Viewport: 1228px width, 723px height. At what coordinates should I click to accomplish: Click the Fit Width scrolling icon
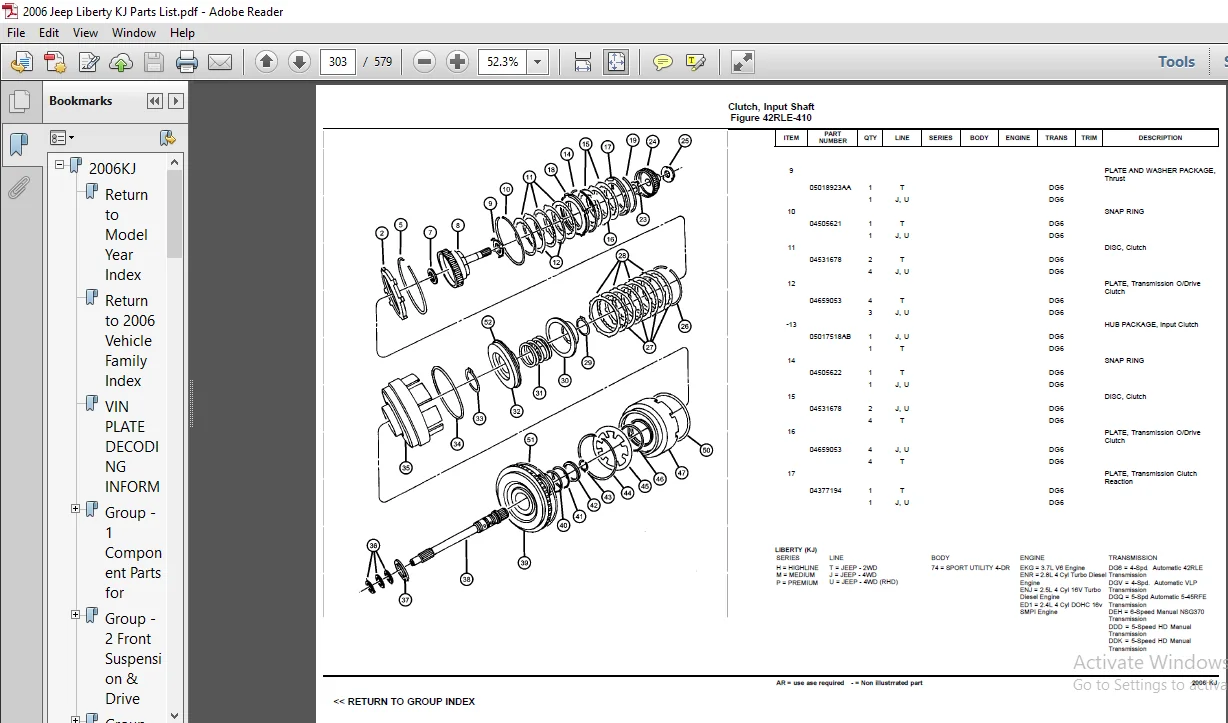point(583,62)
